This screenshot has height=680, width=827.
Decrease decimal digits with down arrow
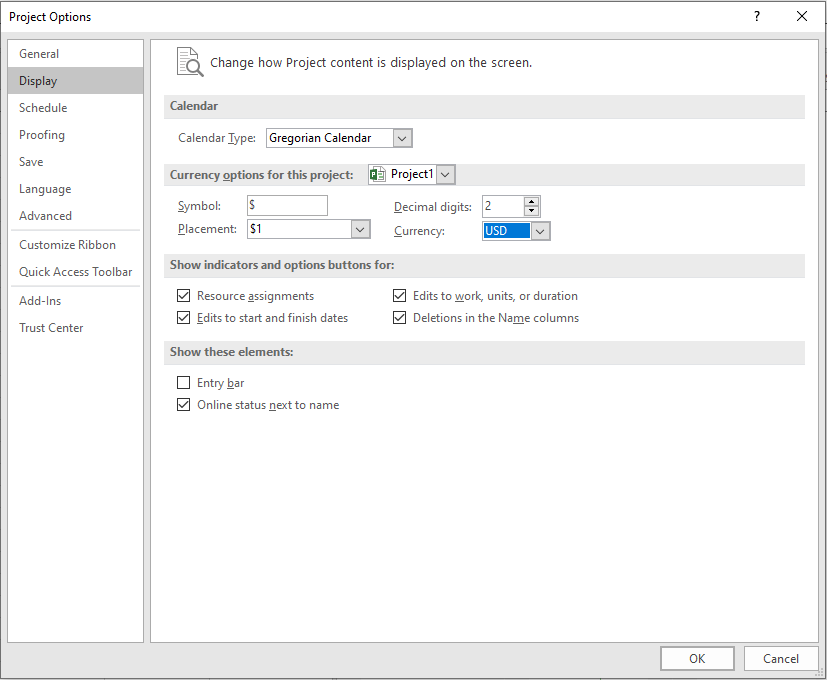pyautogui.click(x=531, y=211)
